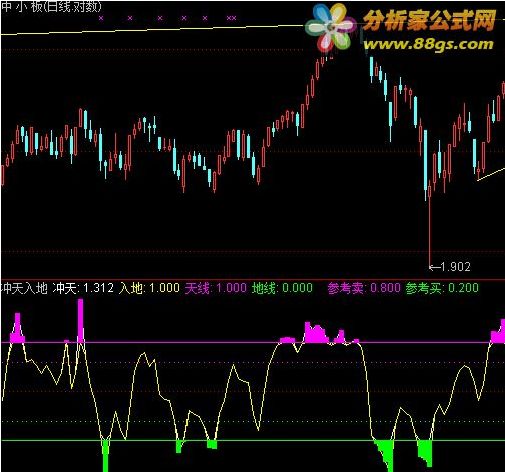Click the 天线: 1.000 magenta label

click(x=216, y=288)
